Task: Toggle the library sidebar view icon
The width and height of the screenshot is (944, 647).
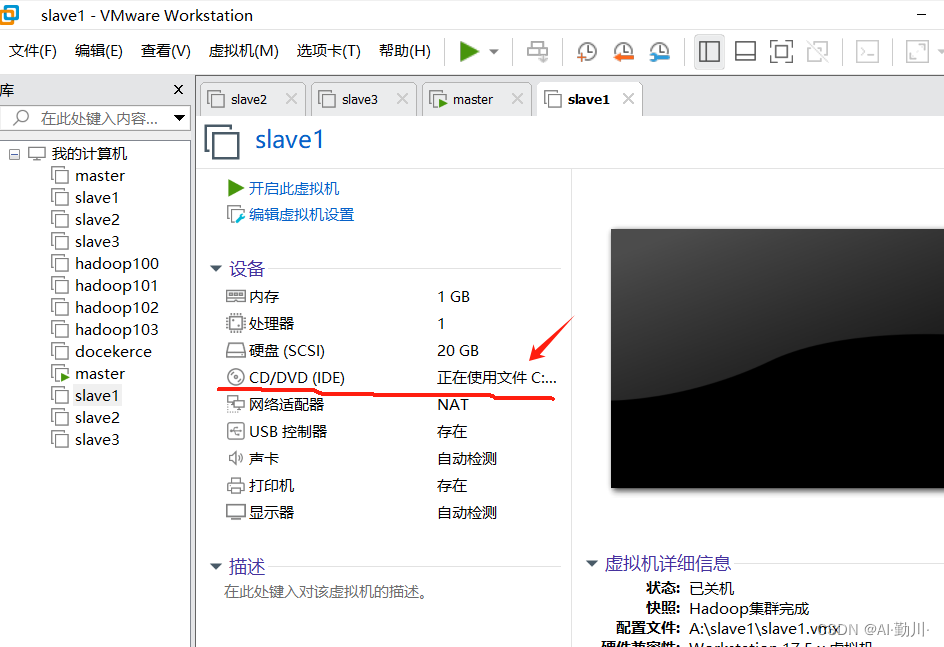Action: (x=709, y=52)
